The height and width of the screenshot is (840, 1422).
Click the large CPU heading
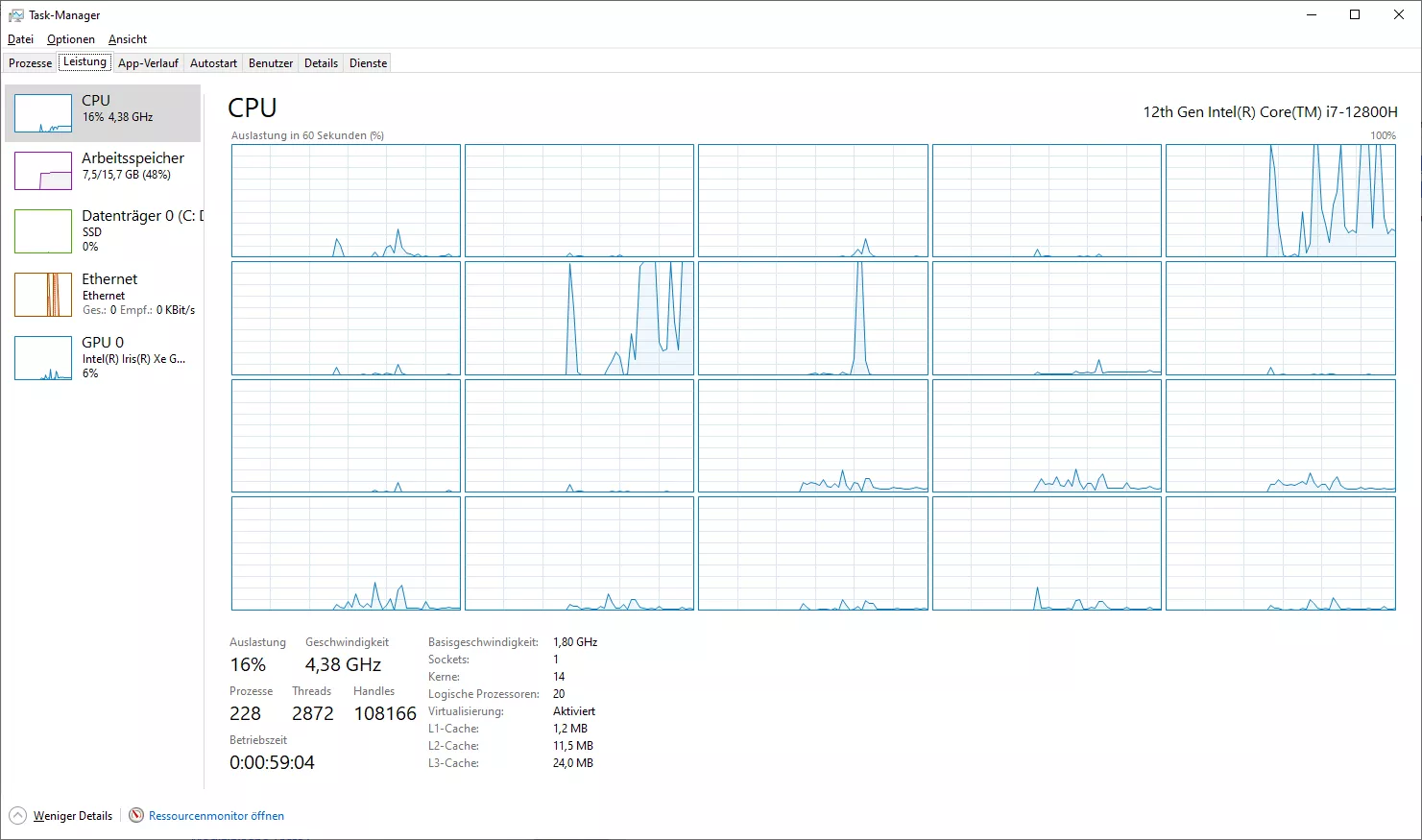coord(253,108)
